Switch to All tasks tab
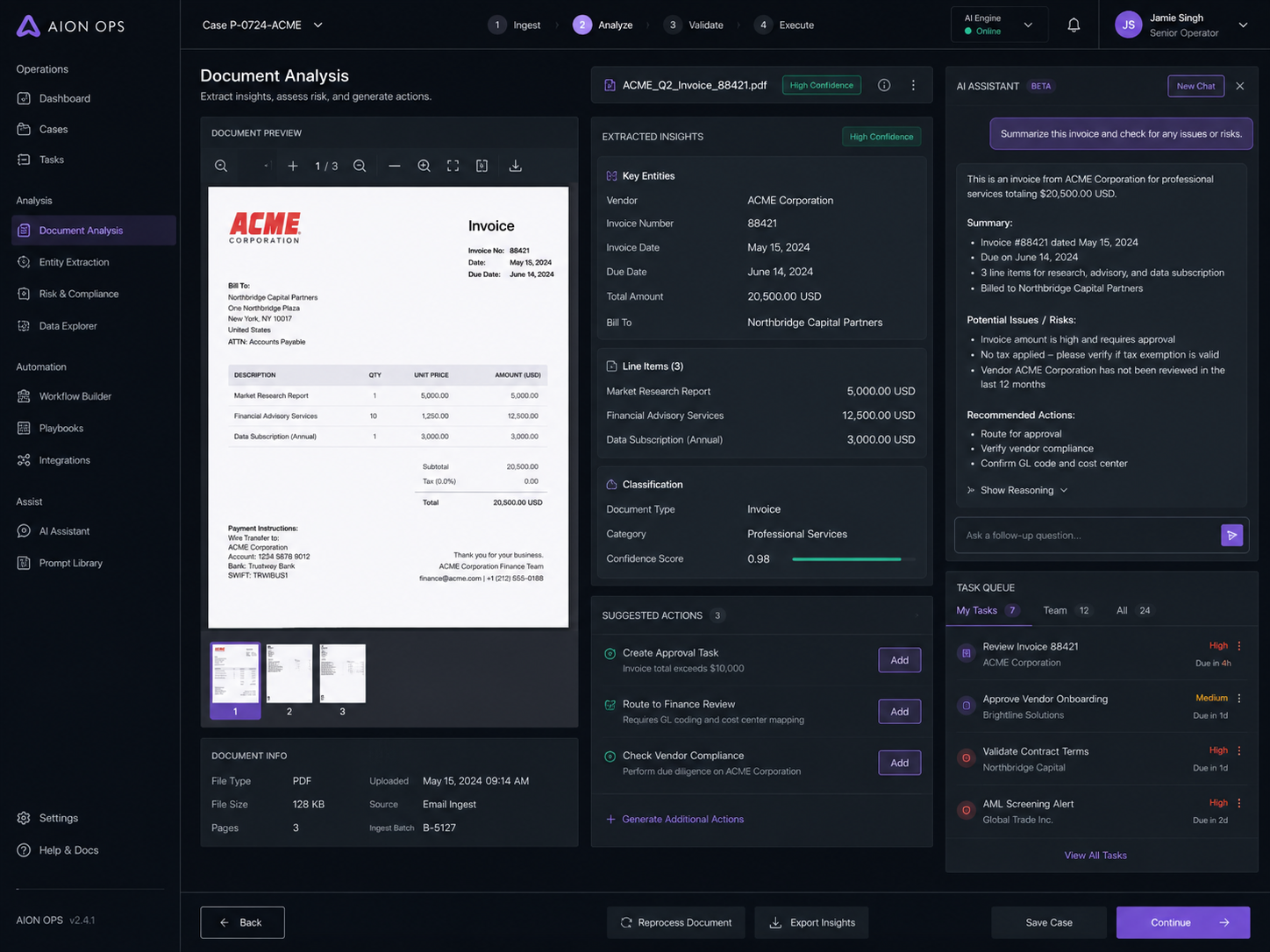This screenshot has height=952, width=1270. (x=1135, y=610)
